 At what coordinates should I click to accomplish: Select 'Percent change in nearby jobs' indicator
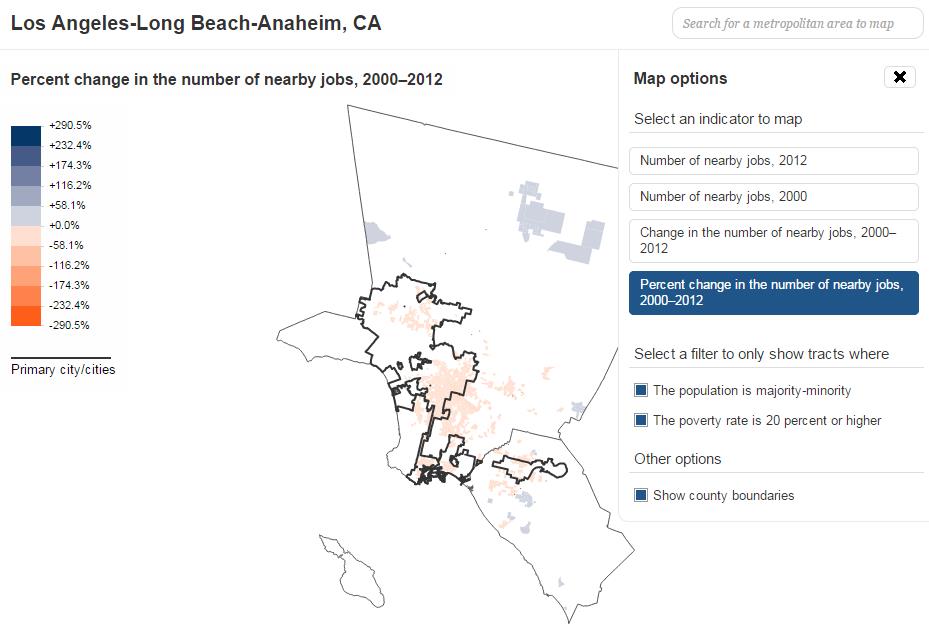(x=773, y=292)
